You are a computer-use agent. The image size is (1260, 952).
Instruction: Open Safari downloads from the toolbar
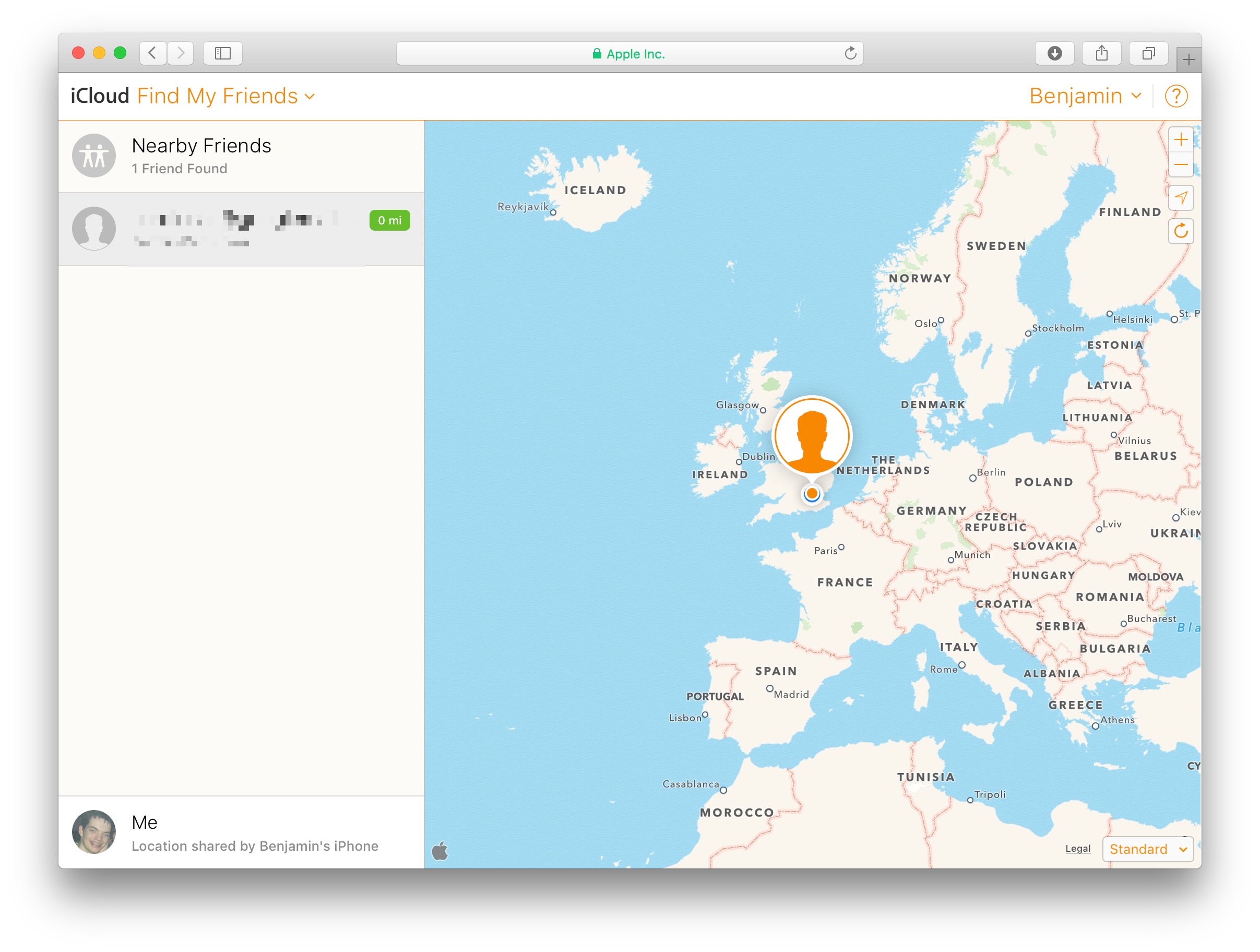[x=1055, y=53]
